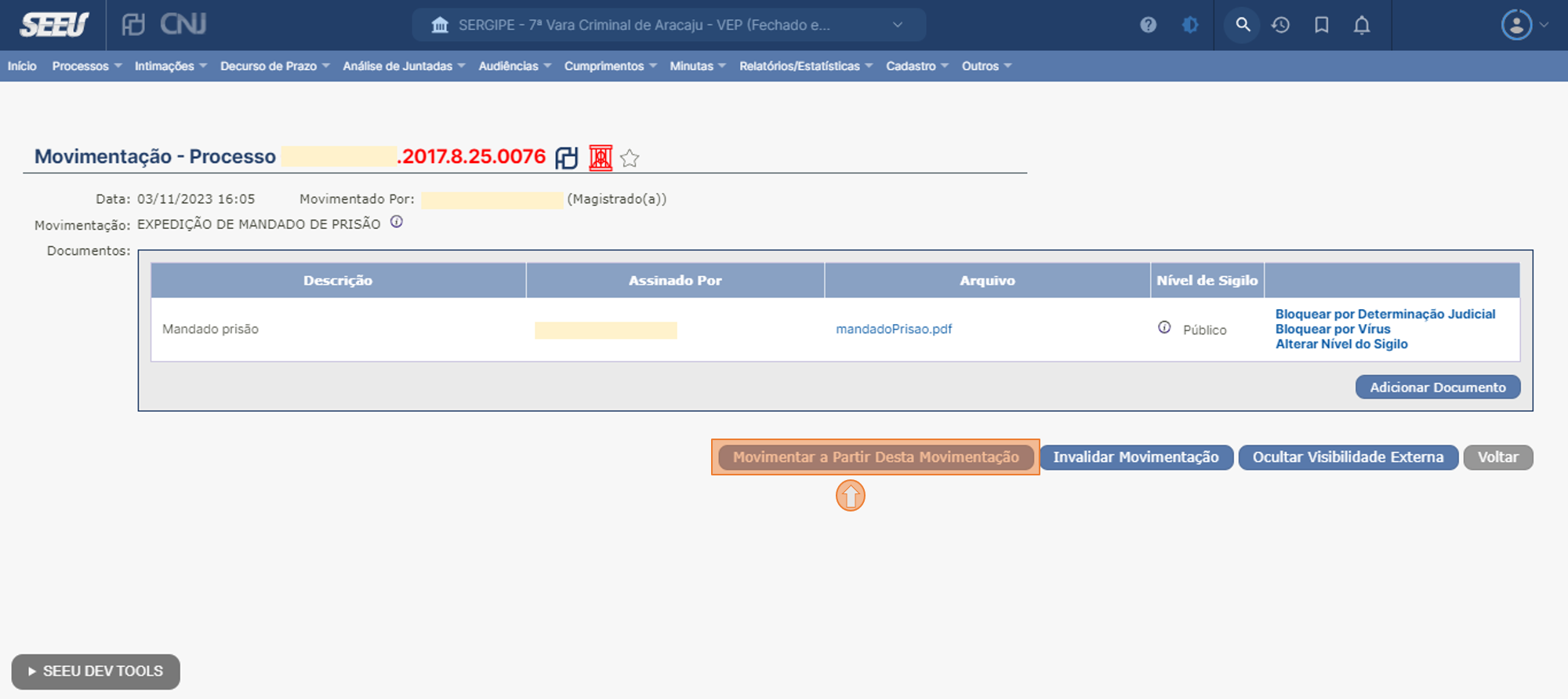Click the red prison bars icon
This screenshot has height=699, width=1568.
coord(601,158)
